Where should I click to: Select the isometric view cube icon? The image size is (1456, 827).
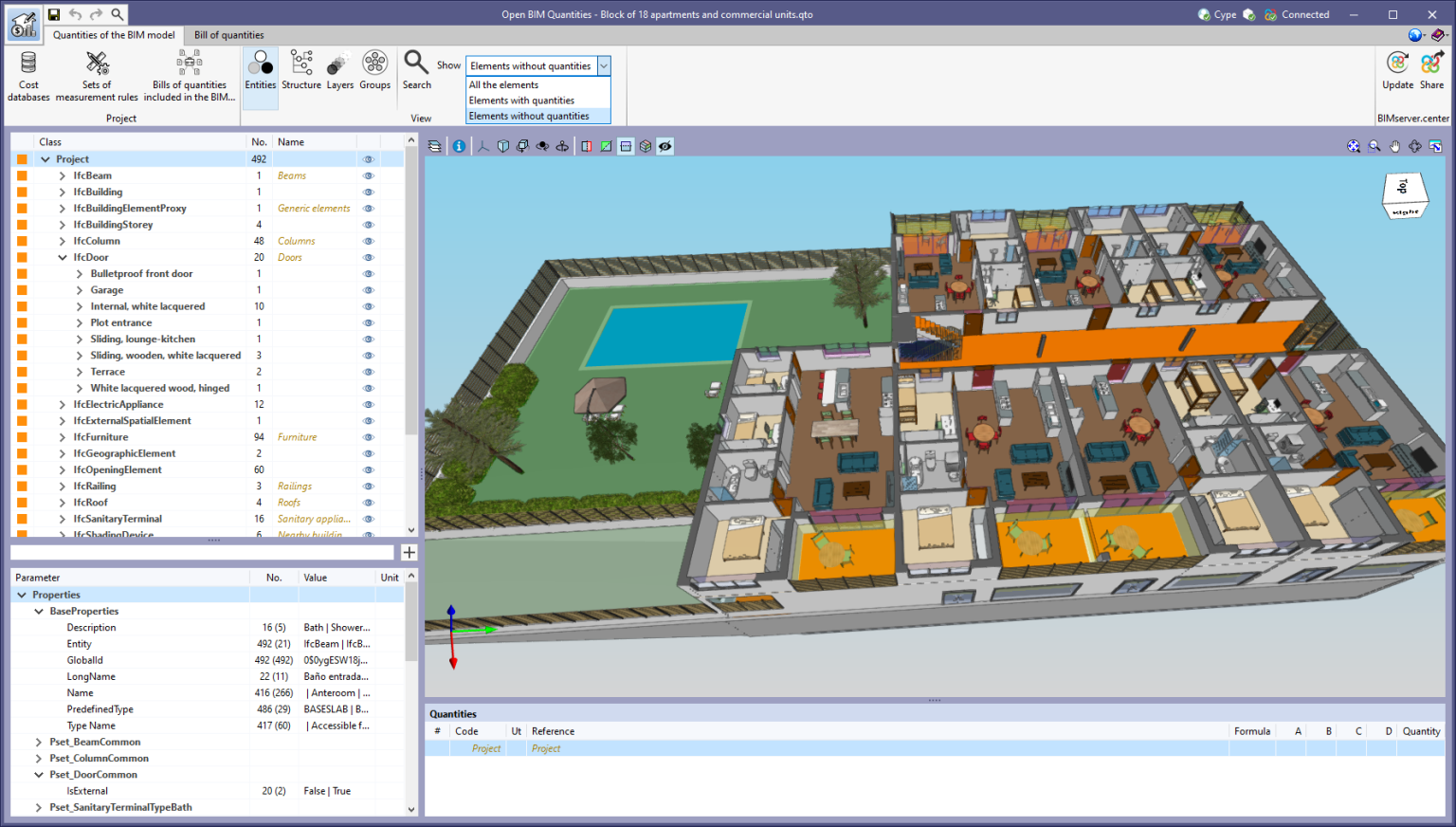[502, 146]
